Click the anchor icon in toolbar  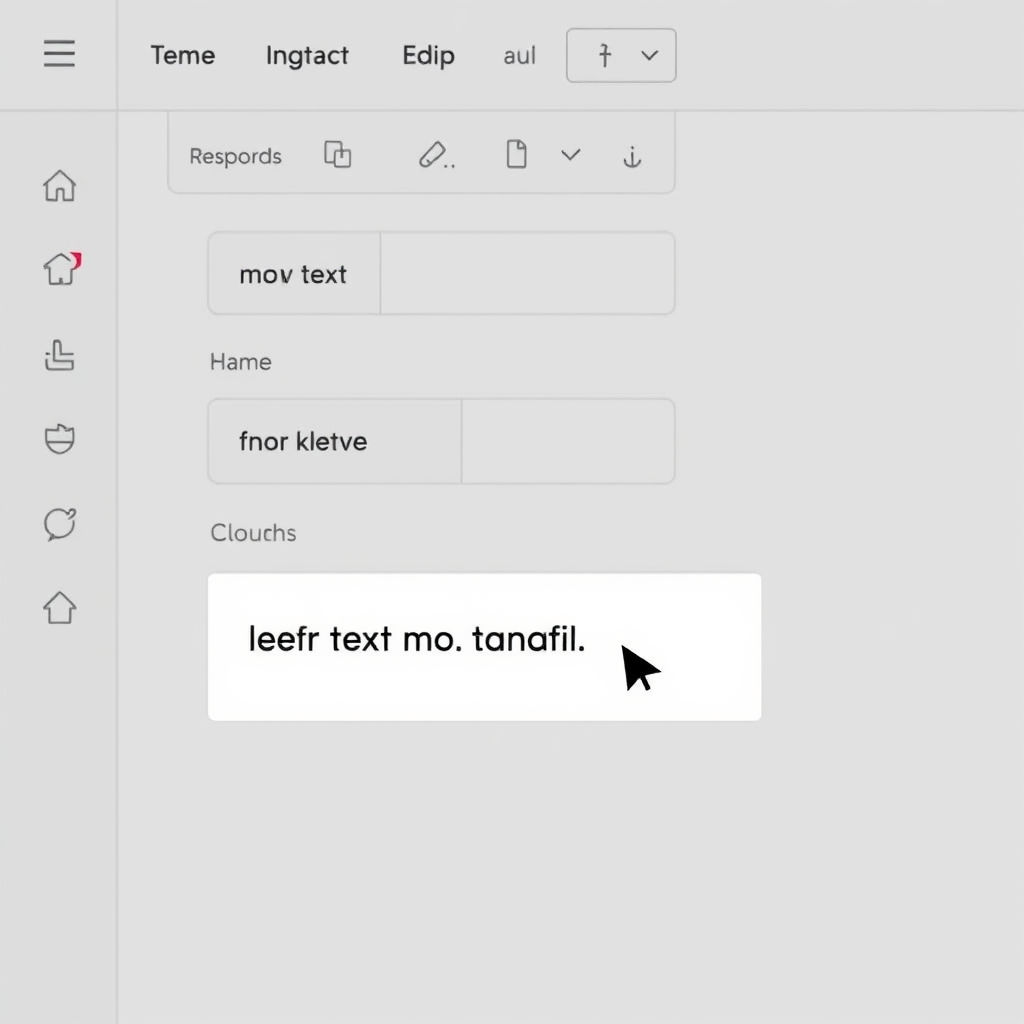[x=631, y=156]
